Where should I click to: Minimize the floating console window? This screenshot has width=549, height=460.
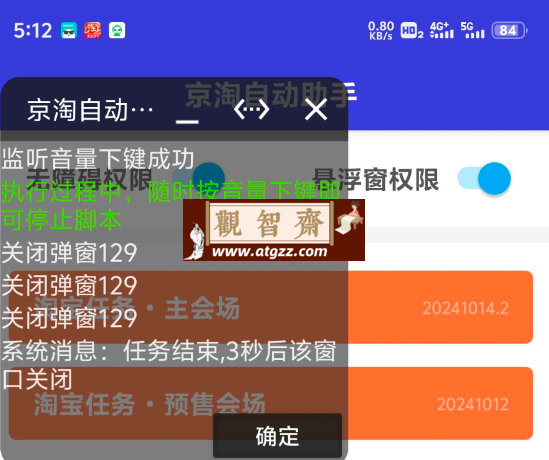coord(187,121)
